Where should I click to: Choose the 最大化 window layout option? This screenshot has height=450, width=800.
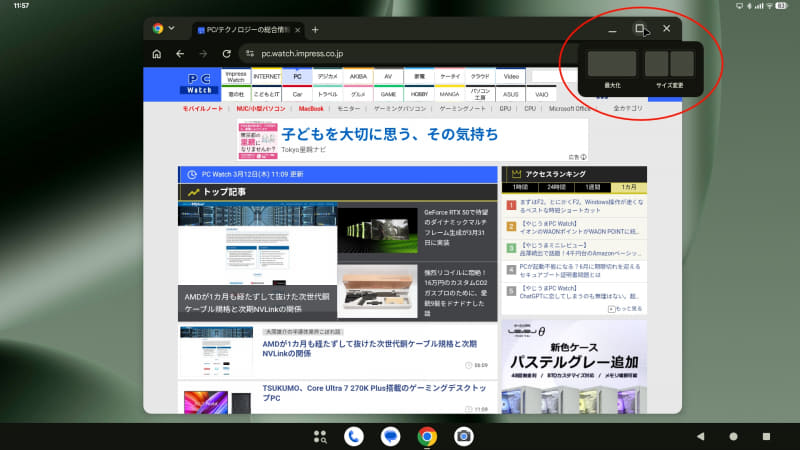click(612, 64)
